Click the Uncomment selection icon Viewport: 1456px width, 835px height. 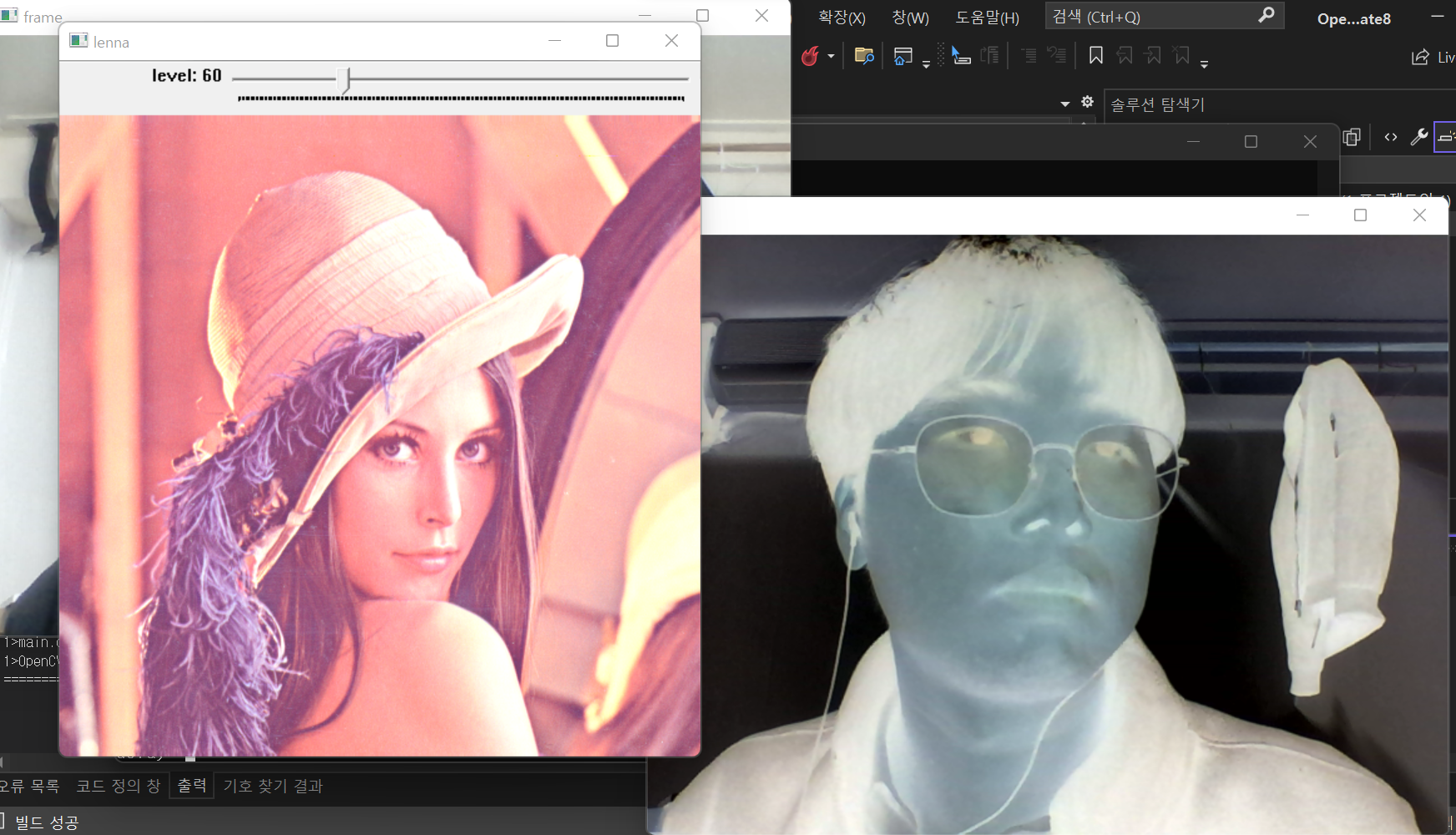point(1057,56)
